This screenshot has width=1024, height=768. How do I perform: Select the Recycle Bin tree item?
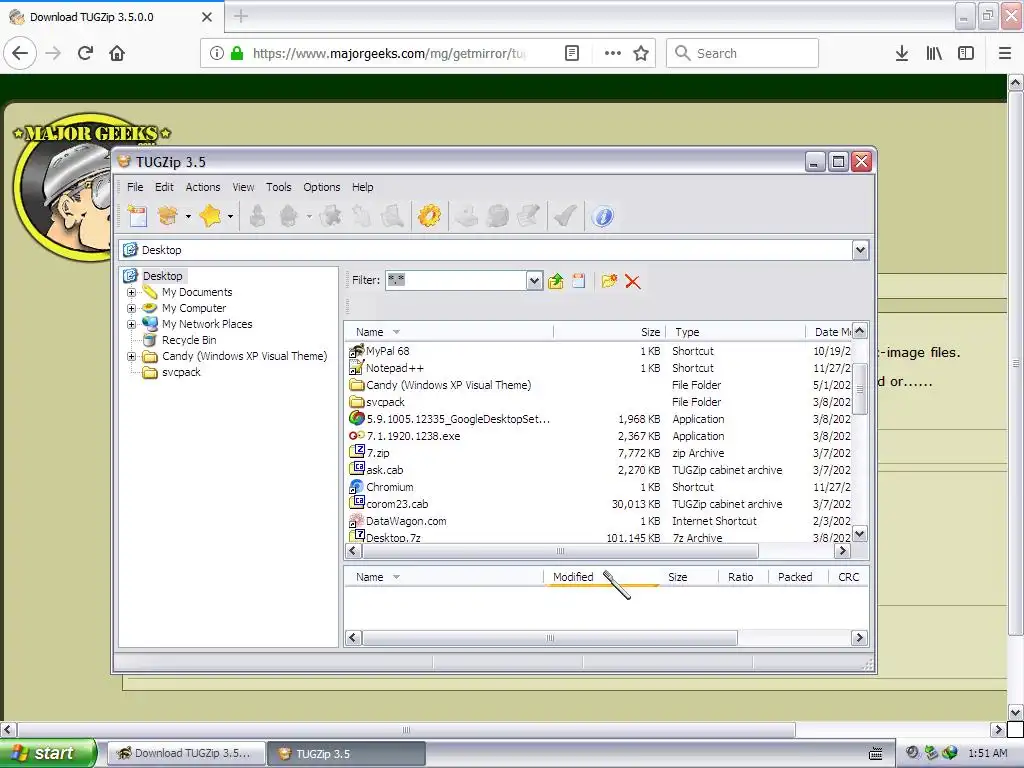[189, 340]
